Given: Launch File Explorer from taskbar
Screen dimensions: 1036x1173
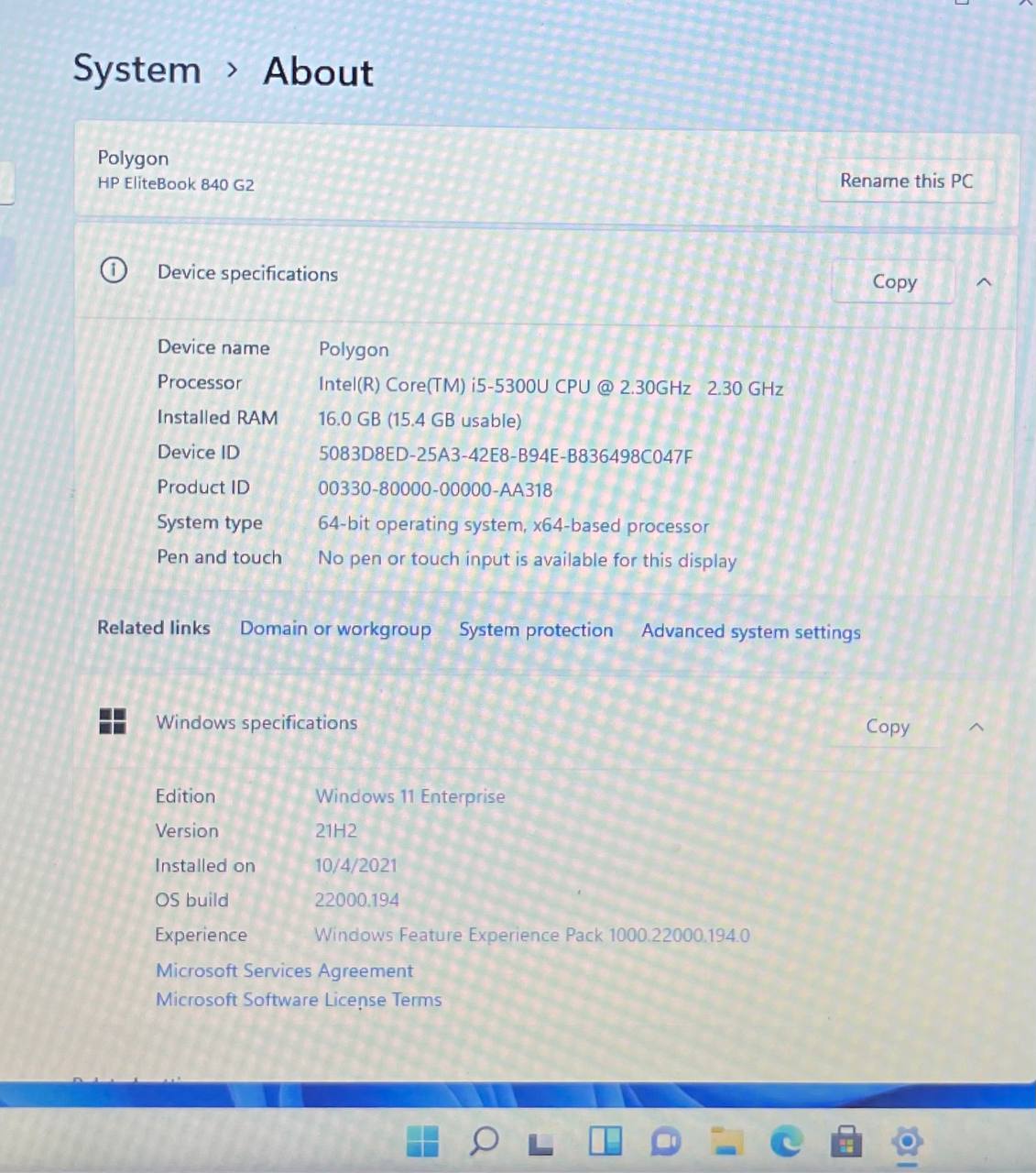Looking at the screenshot, I should coord(726,1142).
